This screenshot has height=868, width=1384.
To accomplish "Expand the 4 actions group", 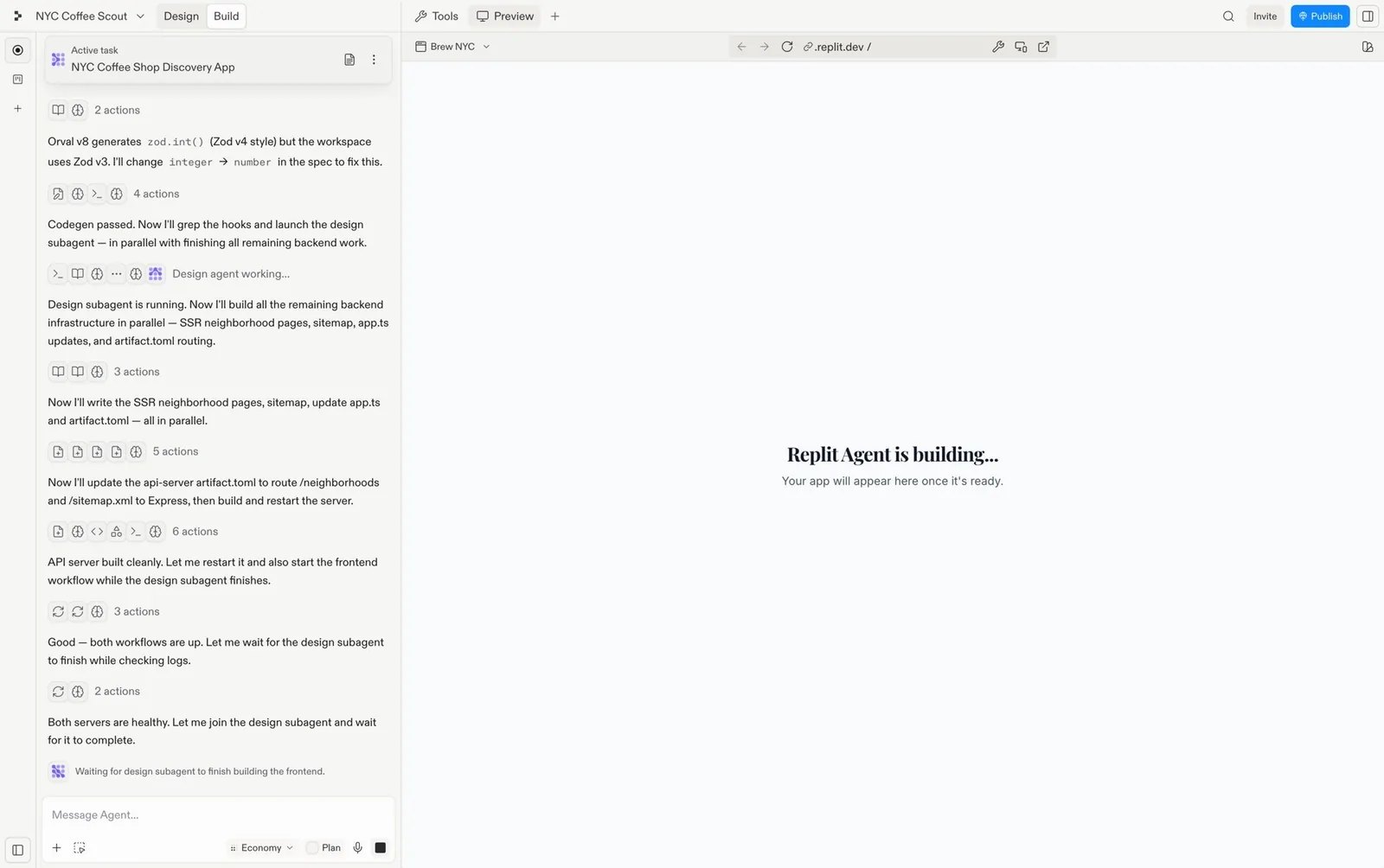I will point(114,194).
